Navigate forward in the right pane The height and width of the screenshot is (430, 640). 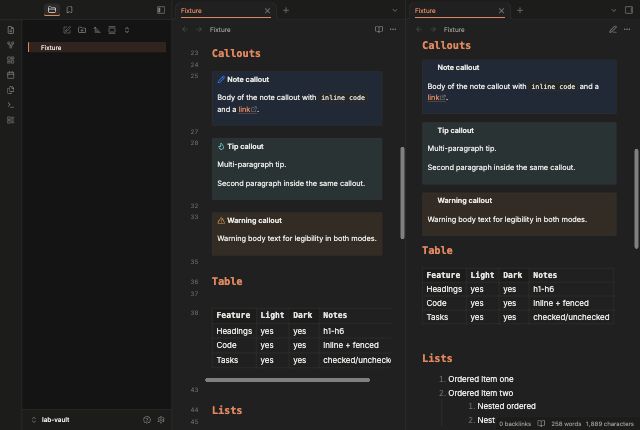433,29
